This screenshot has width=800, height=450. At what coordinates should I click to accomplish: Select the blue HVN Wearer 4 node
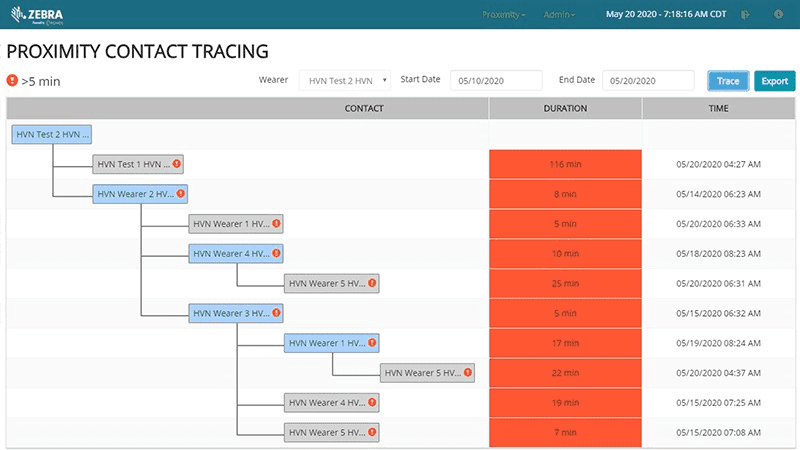coord(229,254)
